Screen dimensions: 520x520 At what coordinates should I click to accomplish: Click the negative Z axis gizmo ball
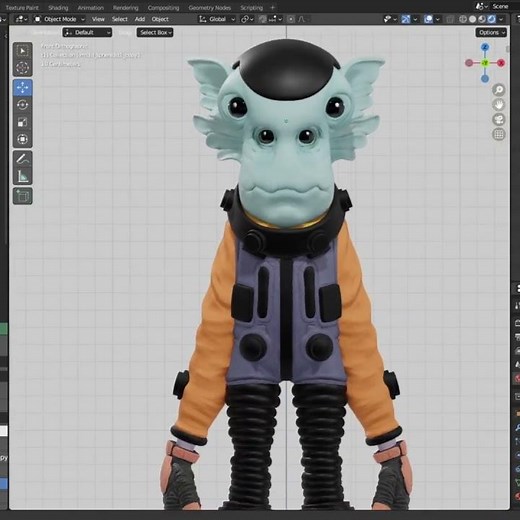click(x=485, y=79)
